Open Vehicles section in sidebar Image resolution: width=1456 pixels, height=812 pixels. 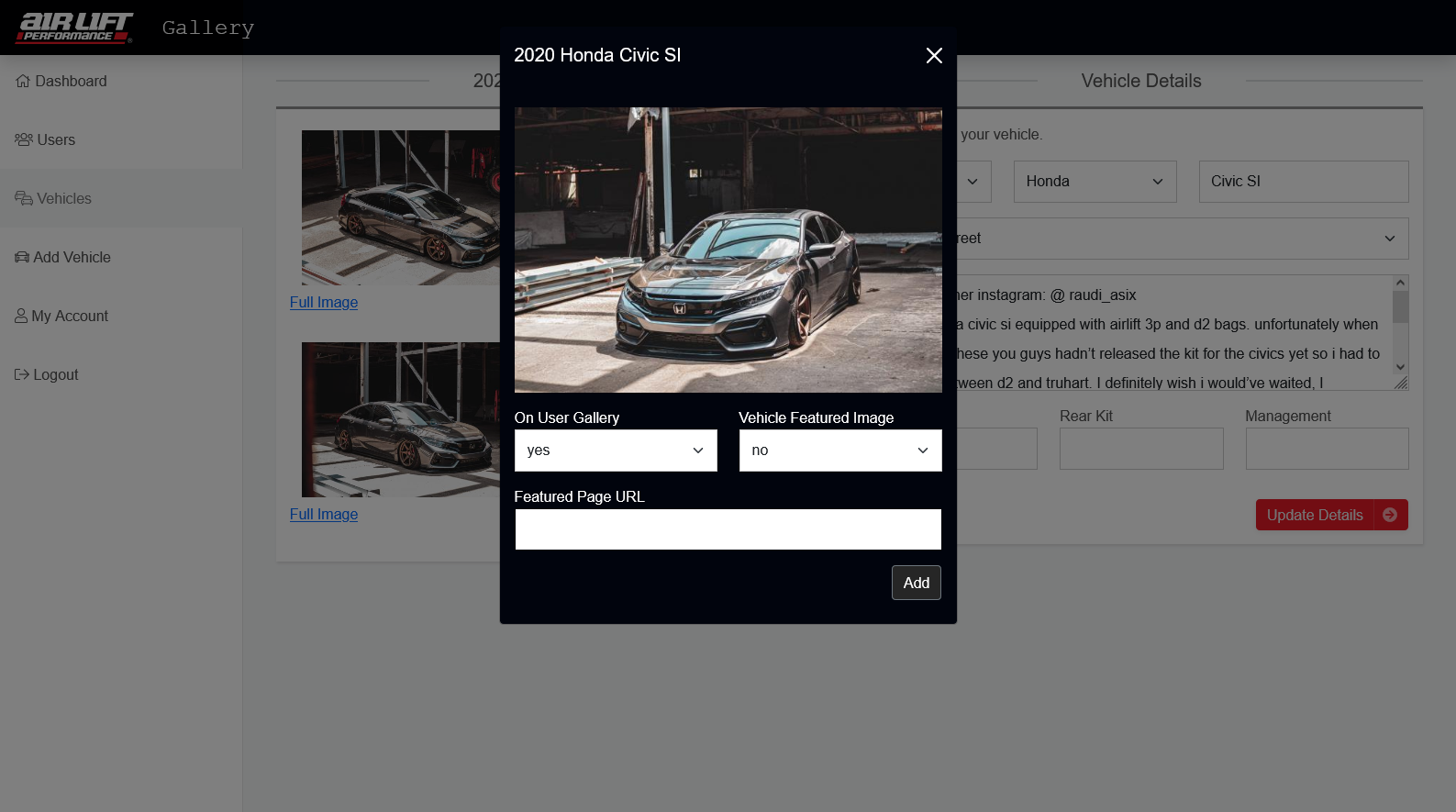(x=121, y=198)
